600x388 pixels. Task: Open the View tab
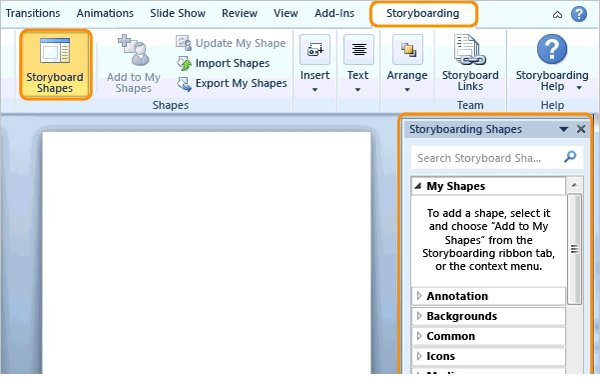[285, 13]
